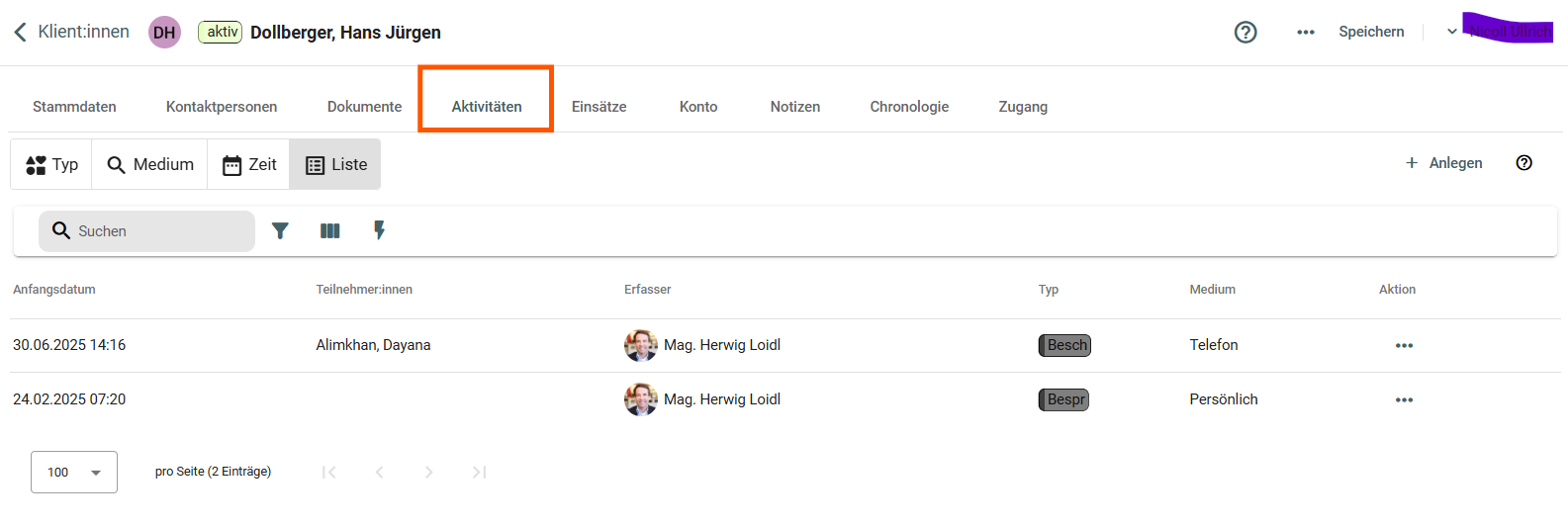This screenshot has width=1568, height=526.
Task: Open actions menu for the 30.06.2025 entry
Action: [x=1404, y=345]
